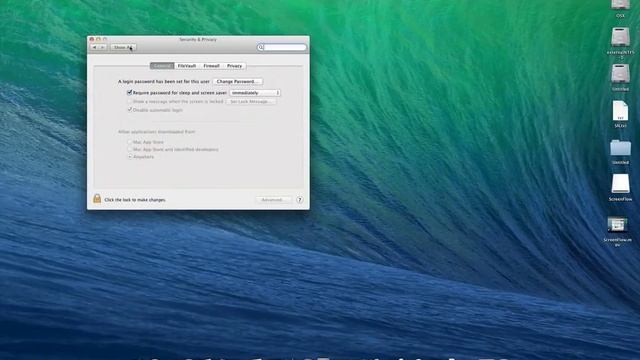This screenshot has width=640, height=360.
Task: Close the Security & Privacy window
Action: tap(91, 39)
